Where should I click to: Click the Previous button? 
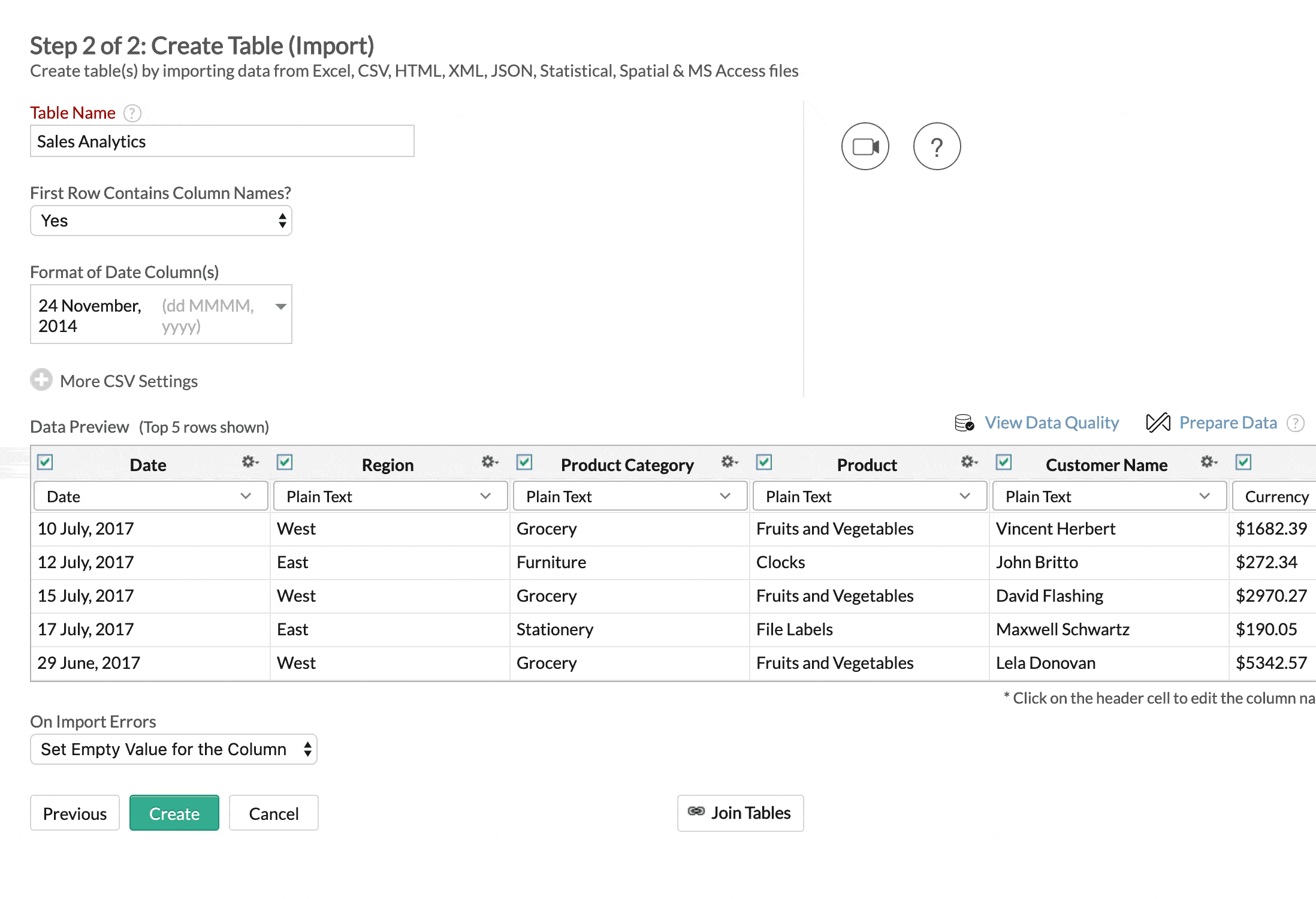point(74,813)
